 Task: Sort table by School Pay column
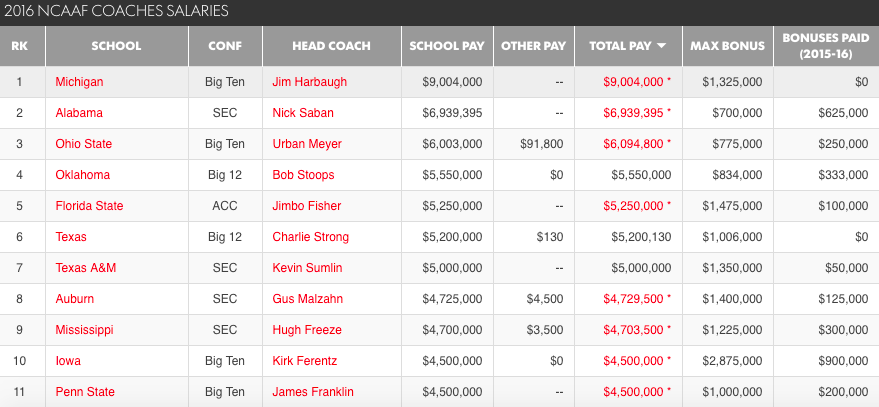coord(446,46)
